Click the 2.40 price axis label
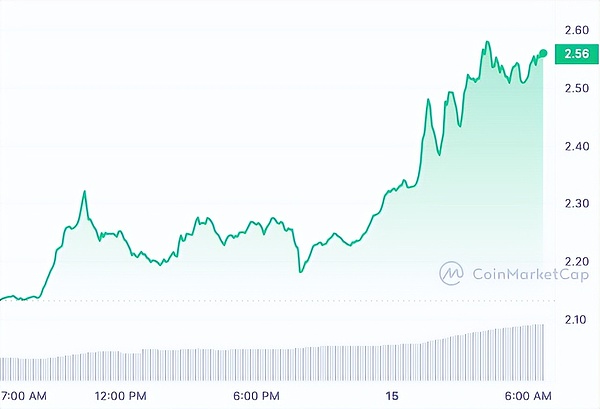 (574, 146)
